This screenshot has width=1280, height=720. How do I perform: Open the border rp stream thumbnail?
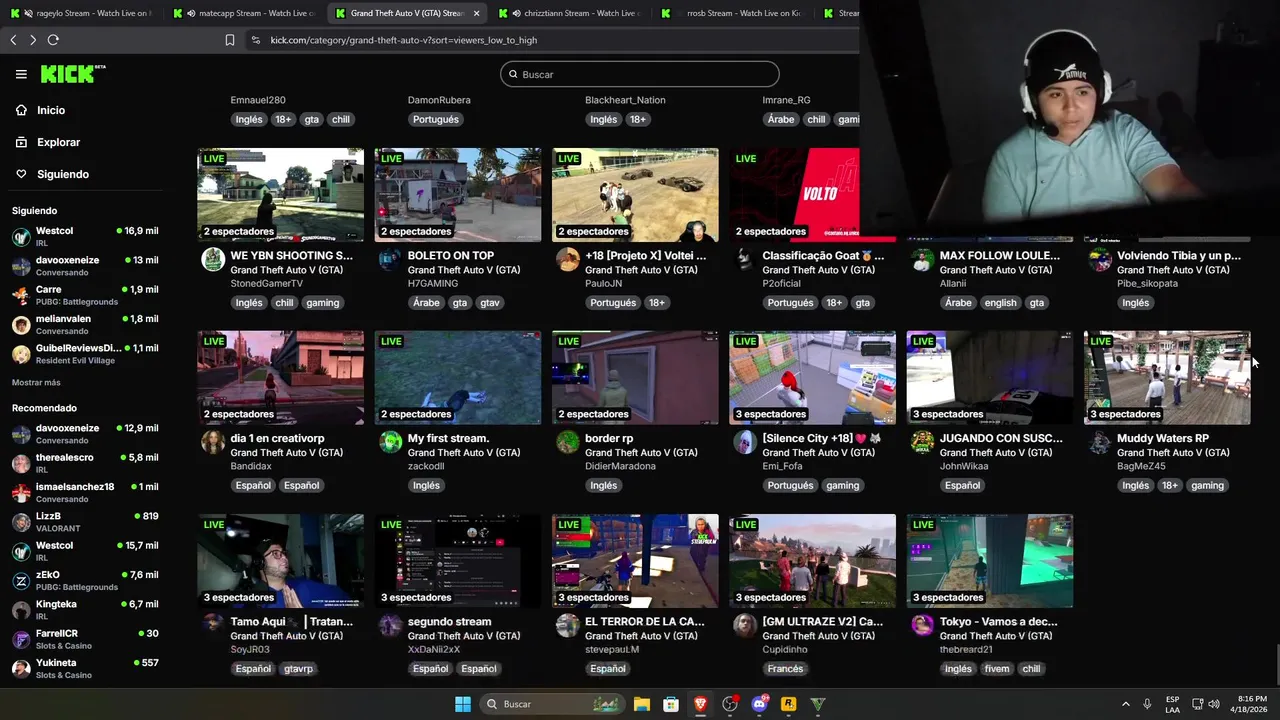pos(635,378)
